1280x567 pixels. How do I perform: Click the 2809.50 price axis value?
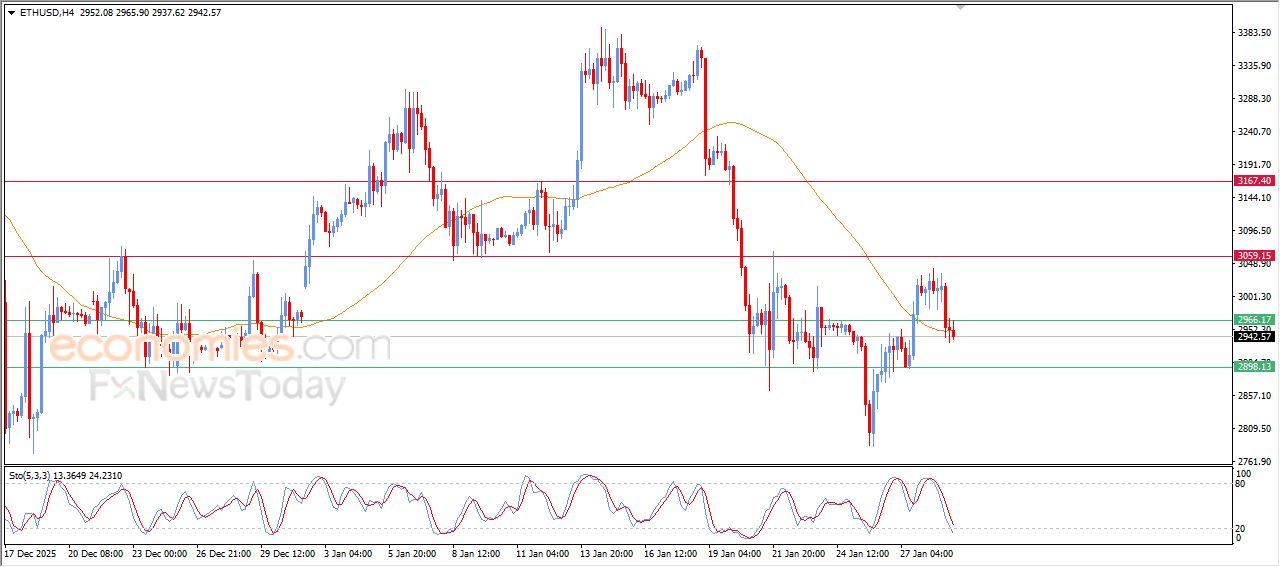(1254, 429)
